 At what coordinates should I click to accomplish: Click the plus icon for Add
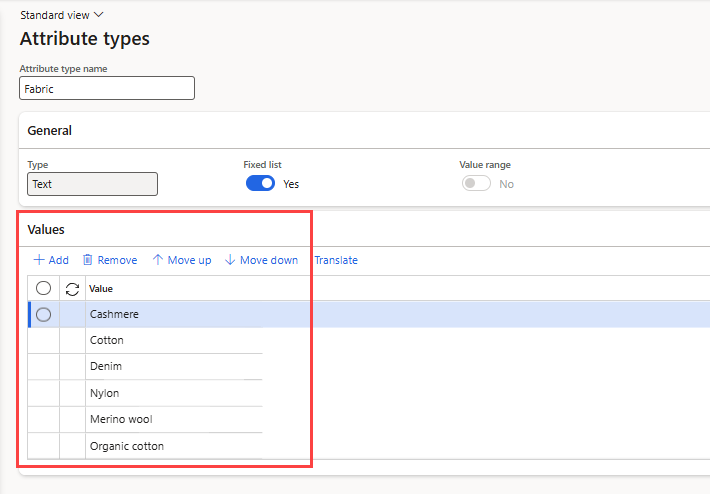39,260
